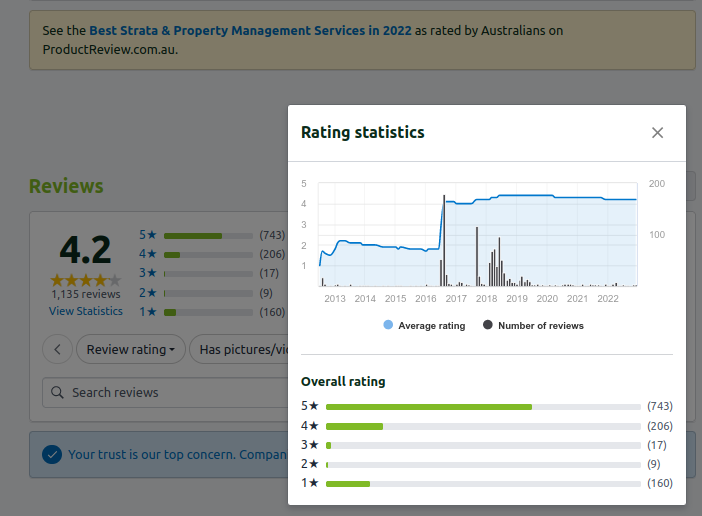Filter by 4-star bar in dialog

[483, 426]
